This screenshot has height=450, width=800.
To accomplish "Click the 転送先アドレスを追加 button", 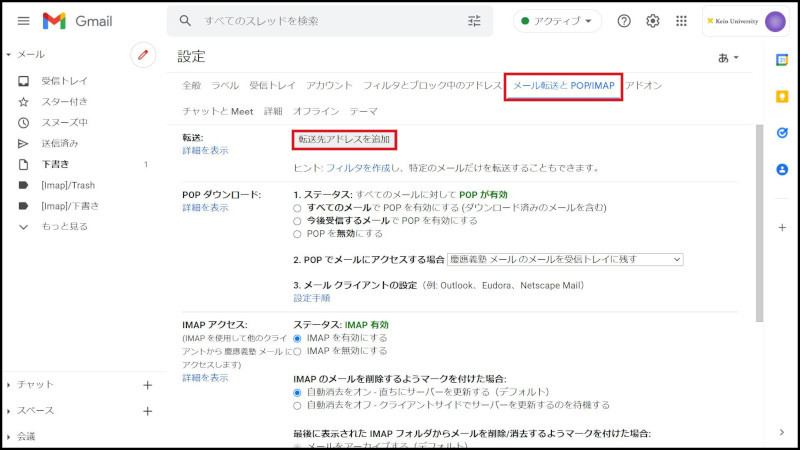I will point(344,140).
